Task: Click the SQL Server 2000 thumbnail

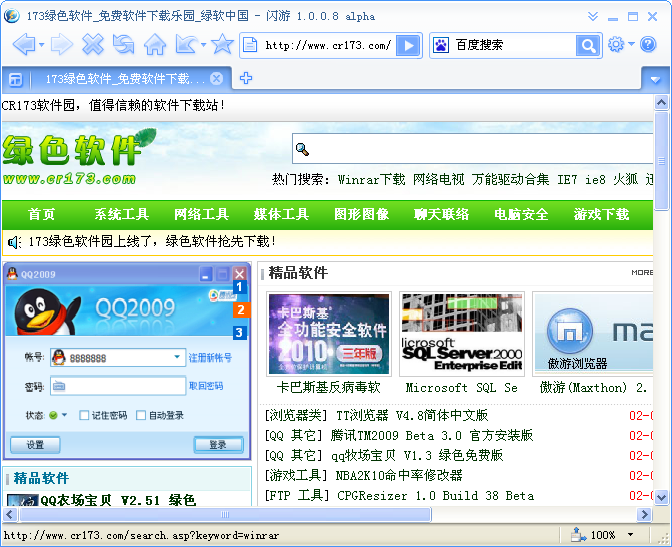Action: 462,334
